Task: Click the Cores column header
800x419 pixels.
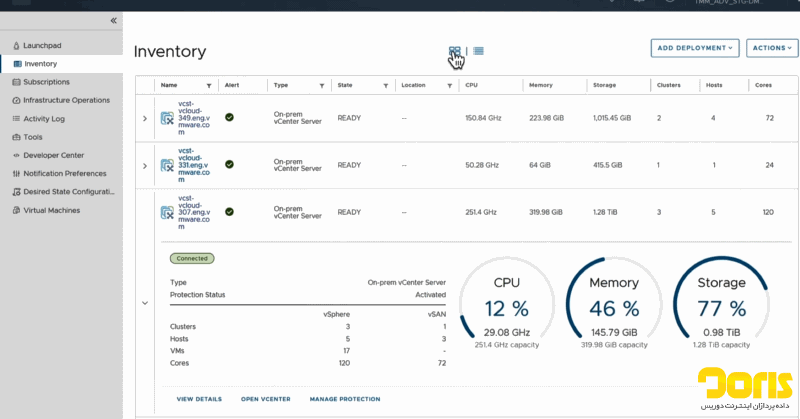Action: point(763,85)
